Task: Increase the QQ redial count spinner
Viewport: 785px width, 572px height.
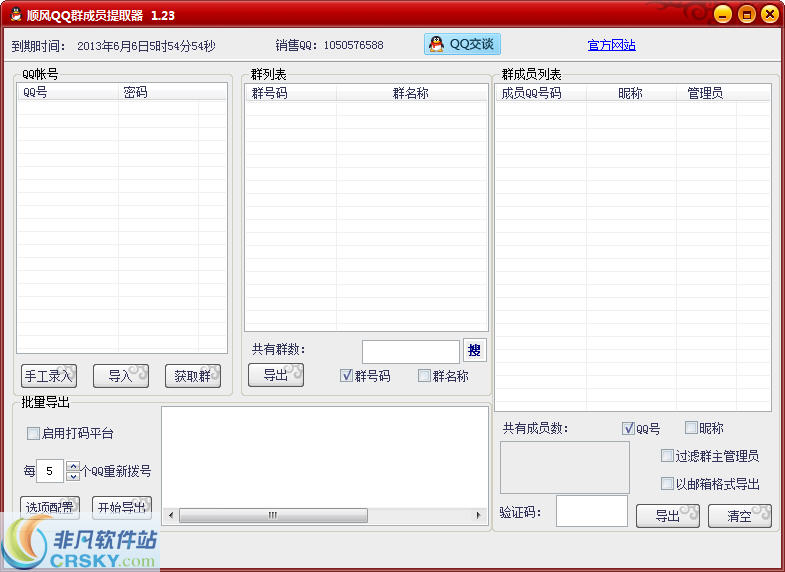Action: 73,466
